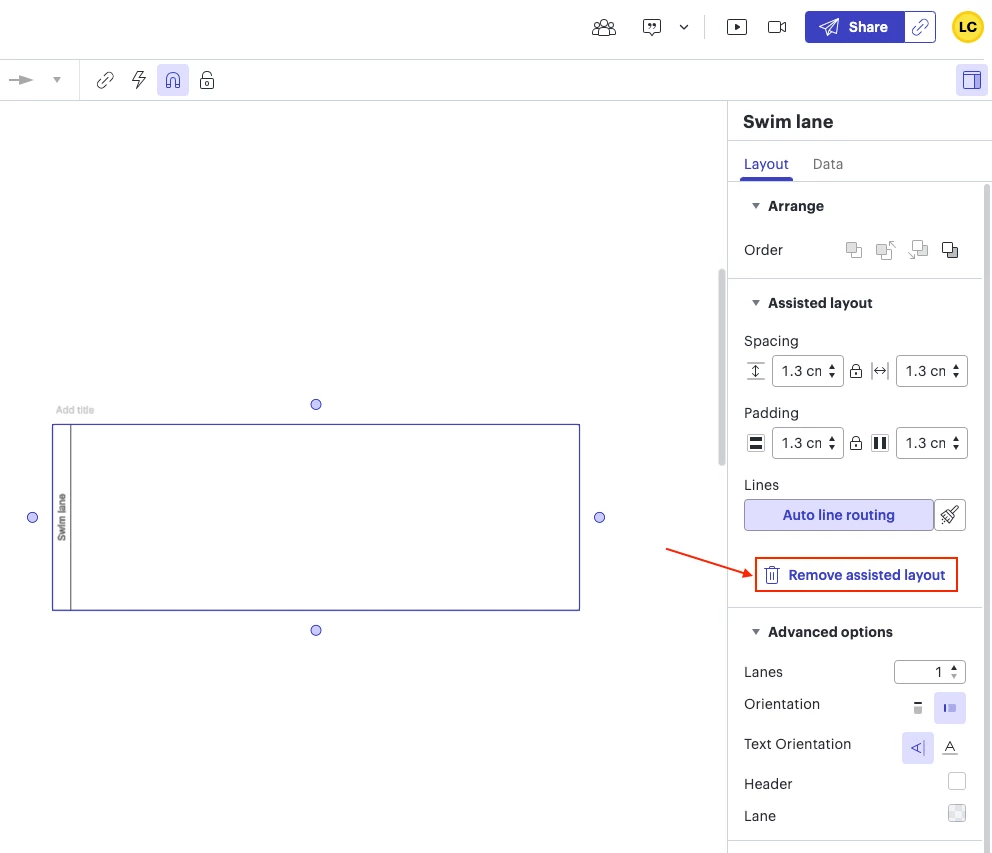Click the Add title placeholder text
992x853 pixels.
pos(75,410)
